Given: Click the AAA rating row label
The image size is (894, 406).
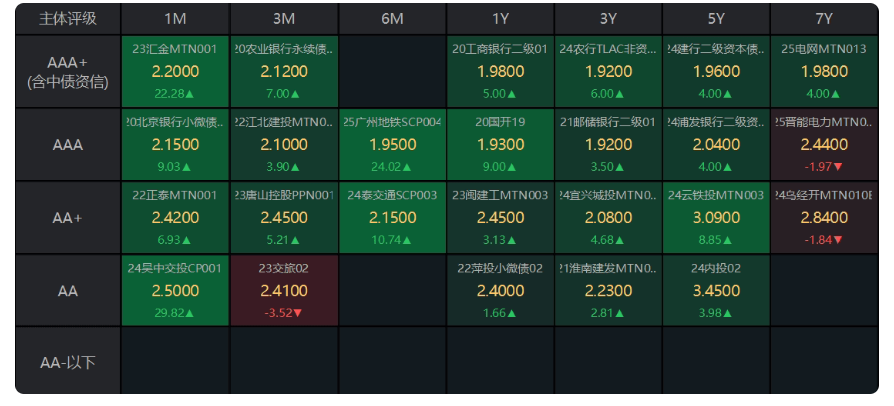Looking at the screenshot, I should pos(68,145).
